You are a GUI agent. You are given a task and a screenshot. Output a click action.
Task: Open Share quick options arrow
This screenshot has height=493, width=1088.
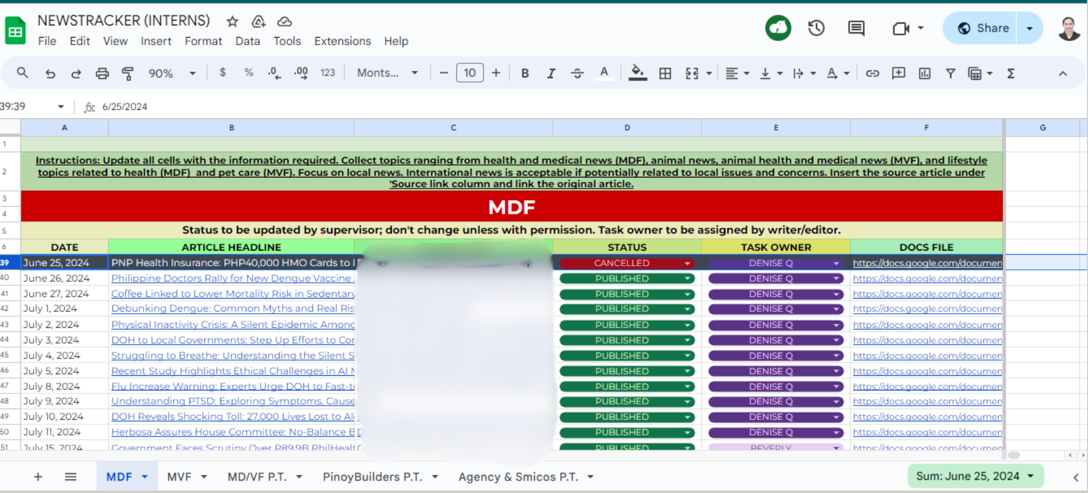pos(1030,28)
